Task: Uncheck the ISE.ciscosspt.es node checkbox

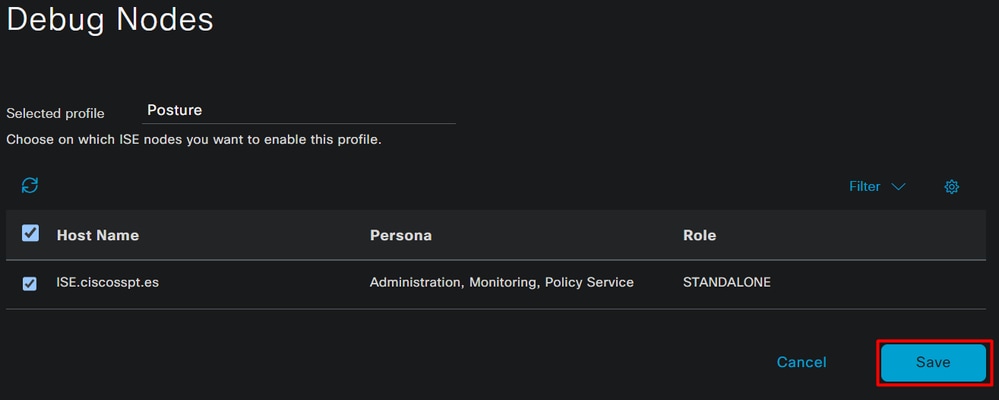Action: click(29, 283)
